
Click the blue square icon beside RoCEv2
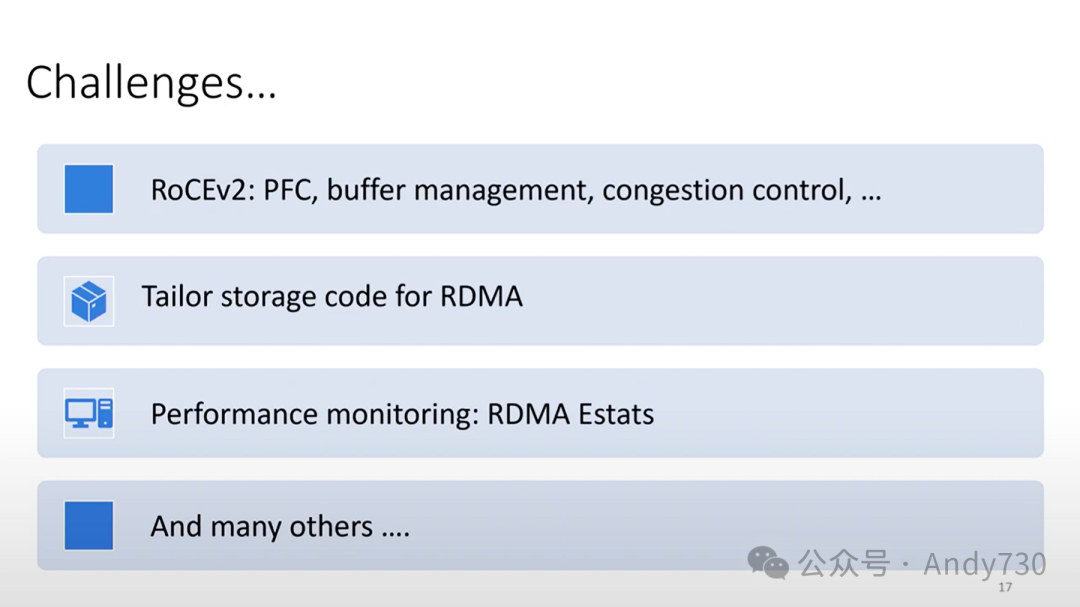click(x=89, y=189)
